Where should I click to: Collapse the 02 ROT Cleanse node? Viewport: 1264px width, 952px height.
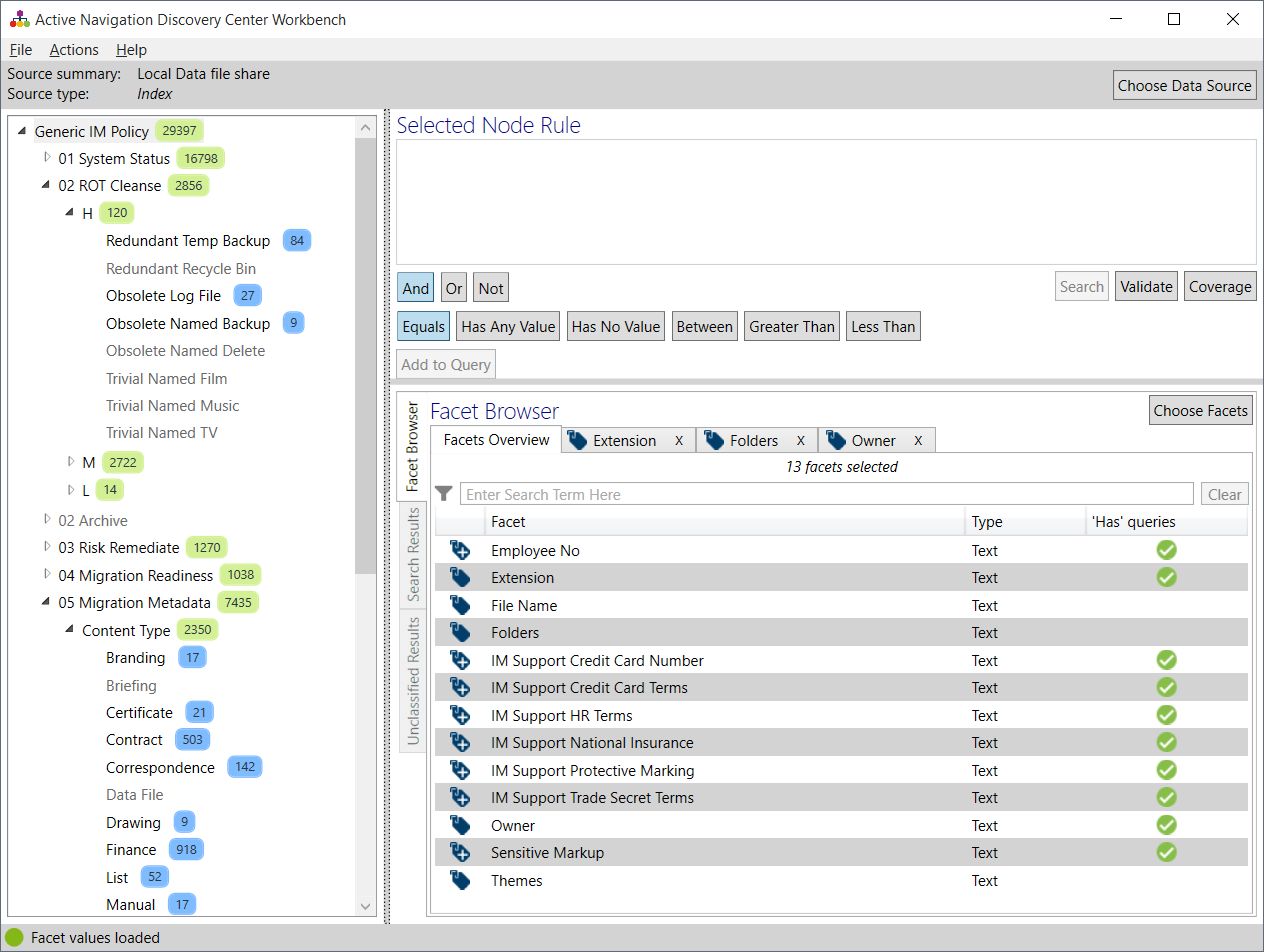pyautogui.click(x=45, y=185)
